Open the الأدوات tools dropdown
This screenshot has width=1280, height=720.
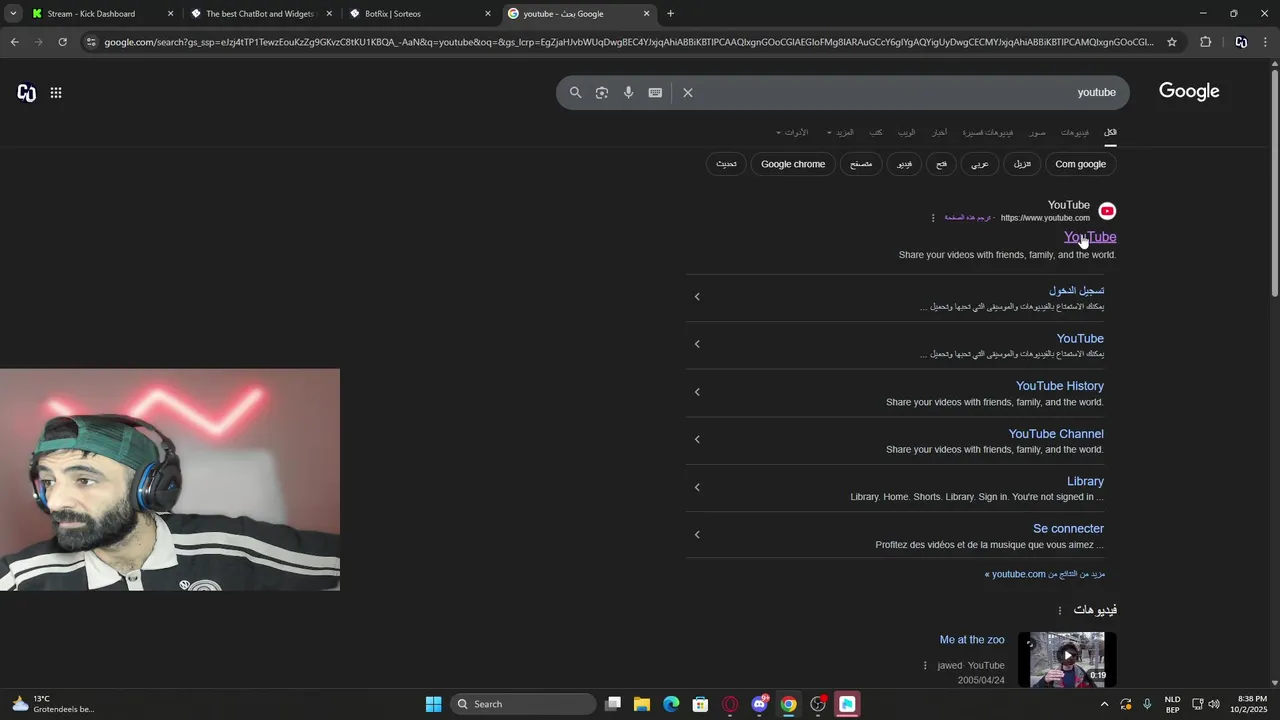pos(792,132)
